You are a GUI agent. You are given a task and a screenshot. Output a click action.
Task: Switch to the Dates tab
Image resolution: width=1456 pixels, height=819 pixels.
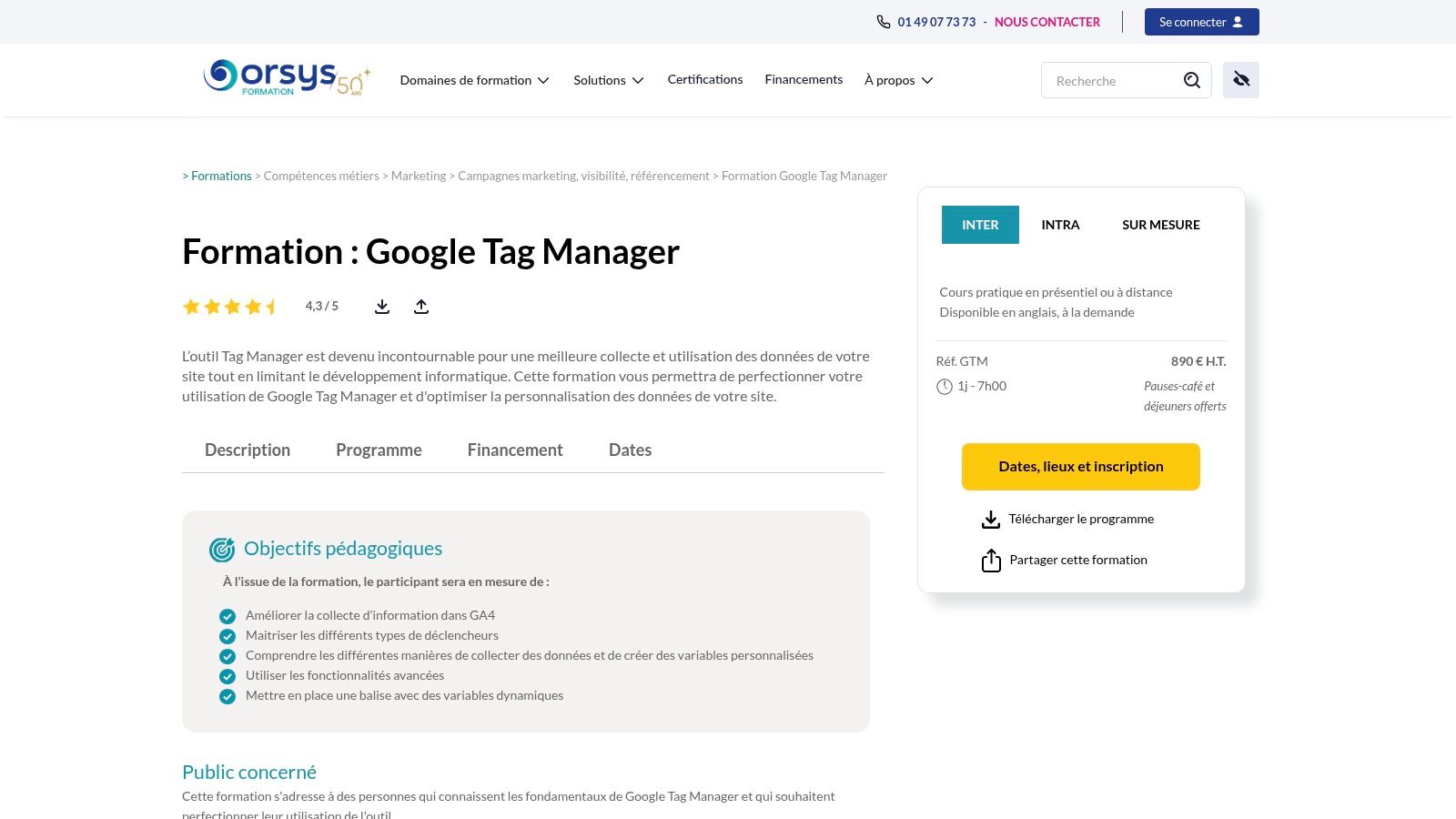630,450
